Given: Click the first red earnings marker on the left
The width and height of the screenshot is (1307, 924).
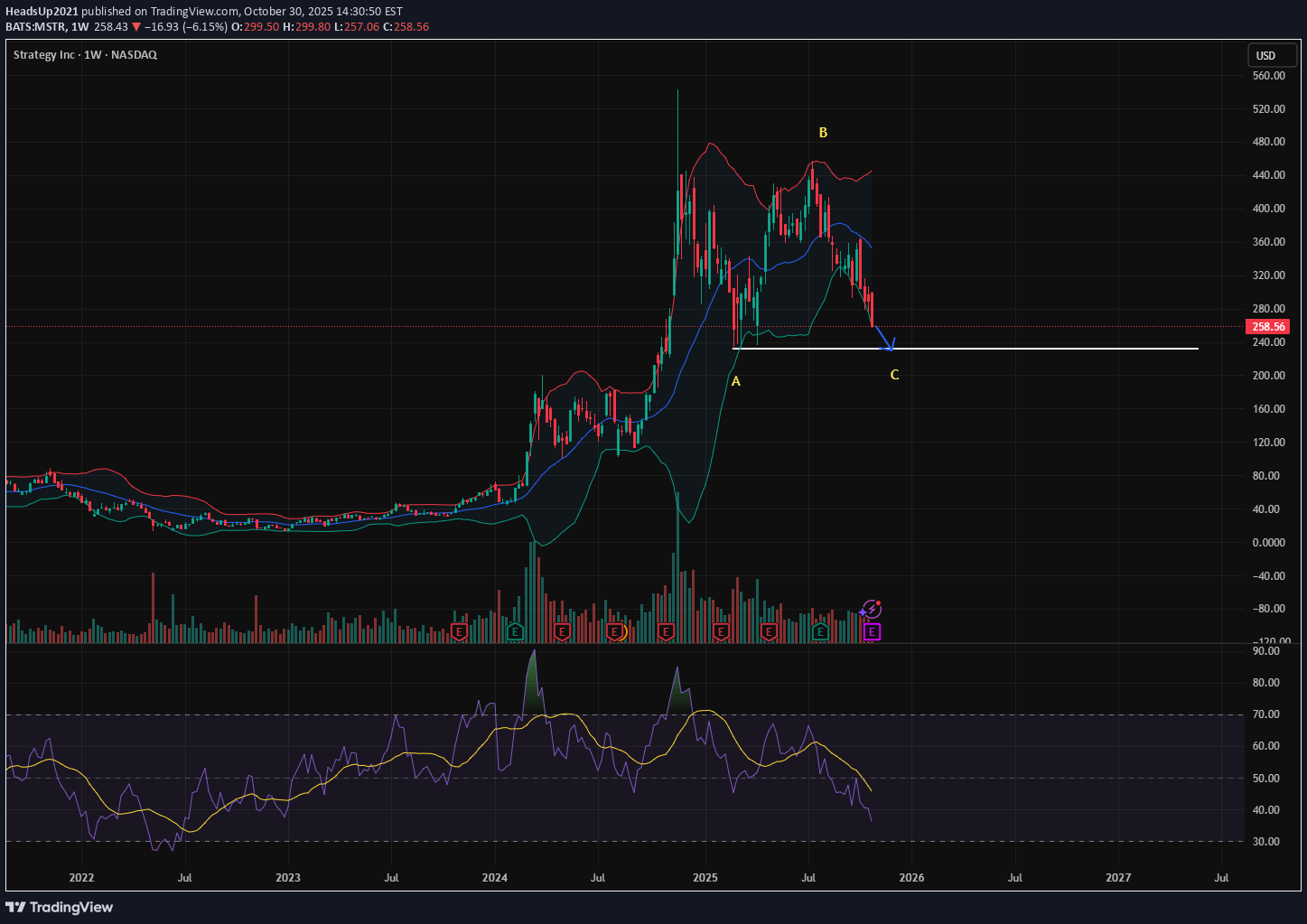Looking at the screenshot, I should click(459, 631).
